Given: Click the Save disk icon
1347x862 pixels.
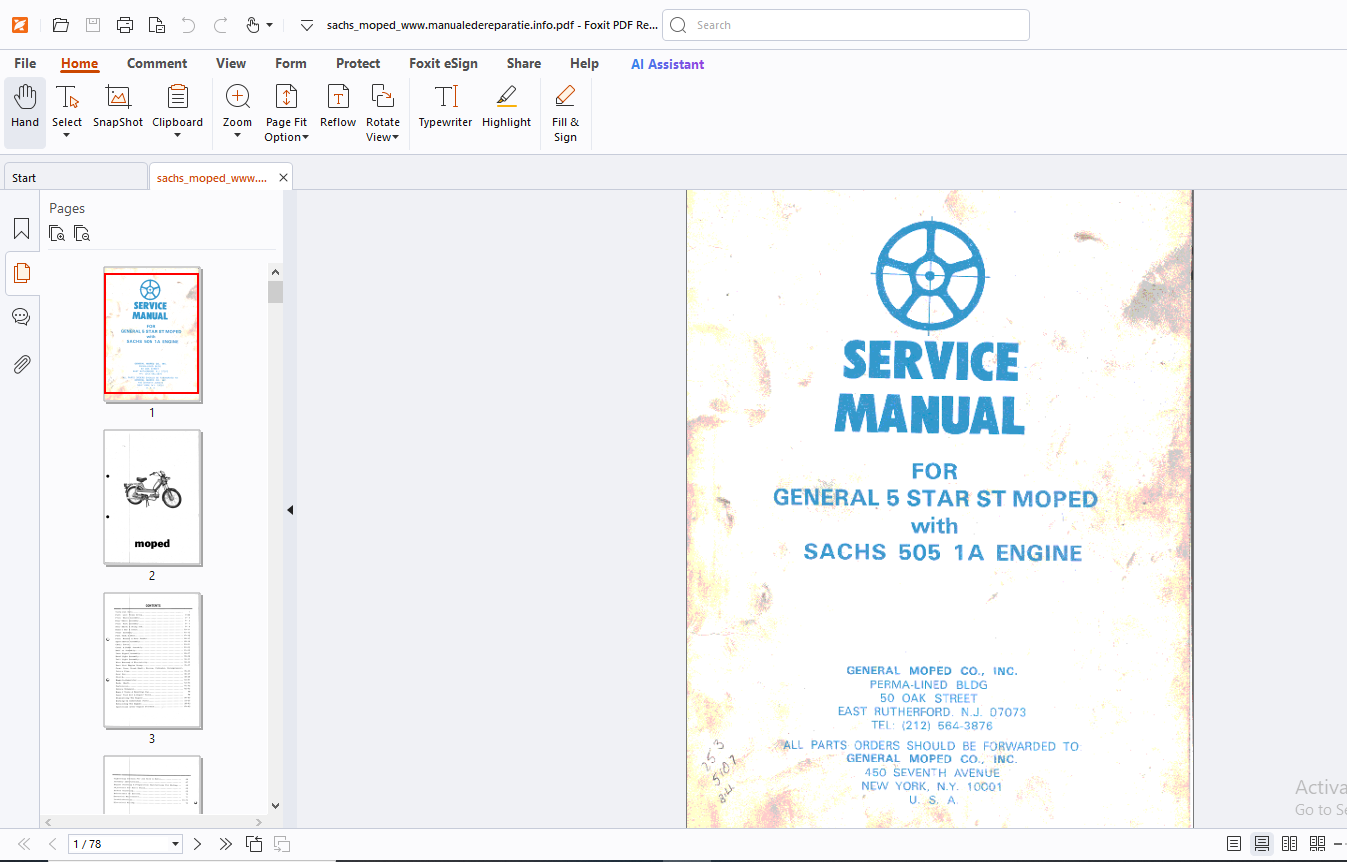Looking at the screenshot, I should pos(93,25).
